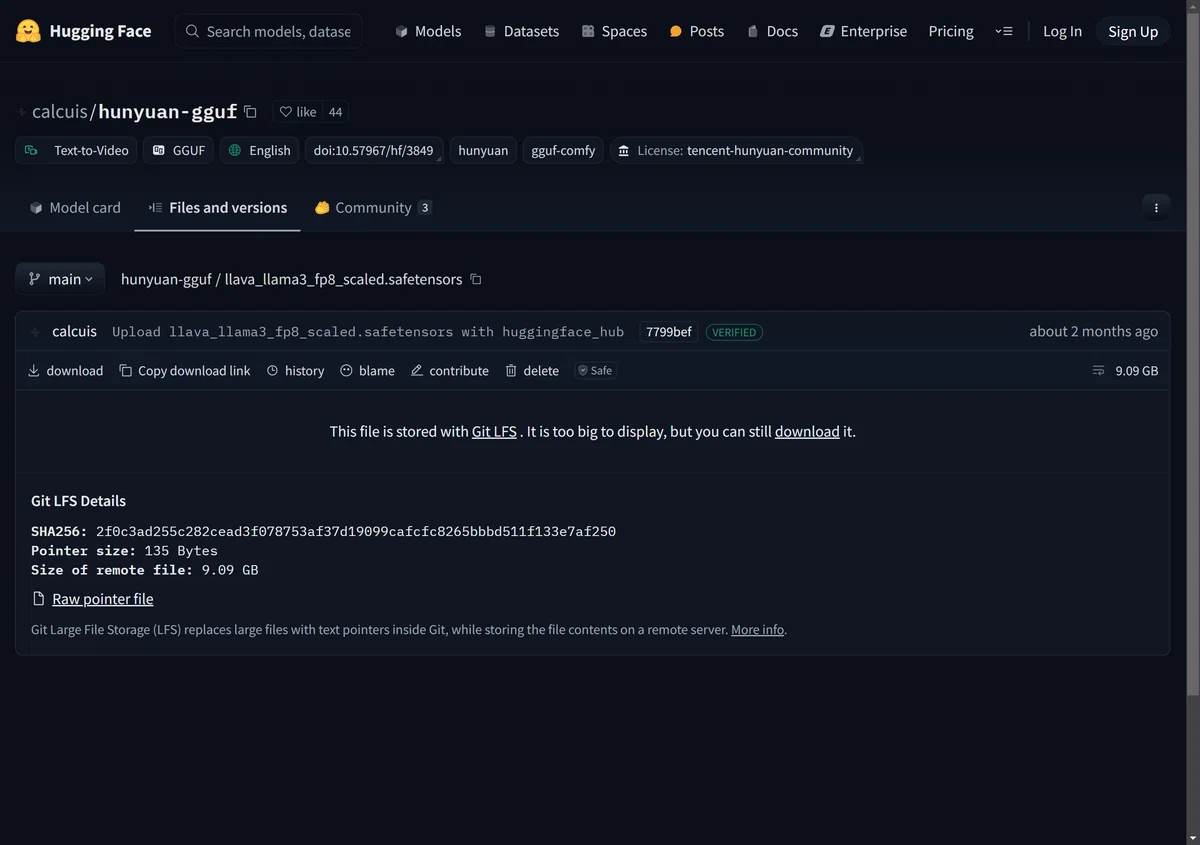Select the GGUF tag

pyautogui.click(x=179, y=150)
